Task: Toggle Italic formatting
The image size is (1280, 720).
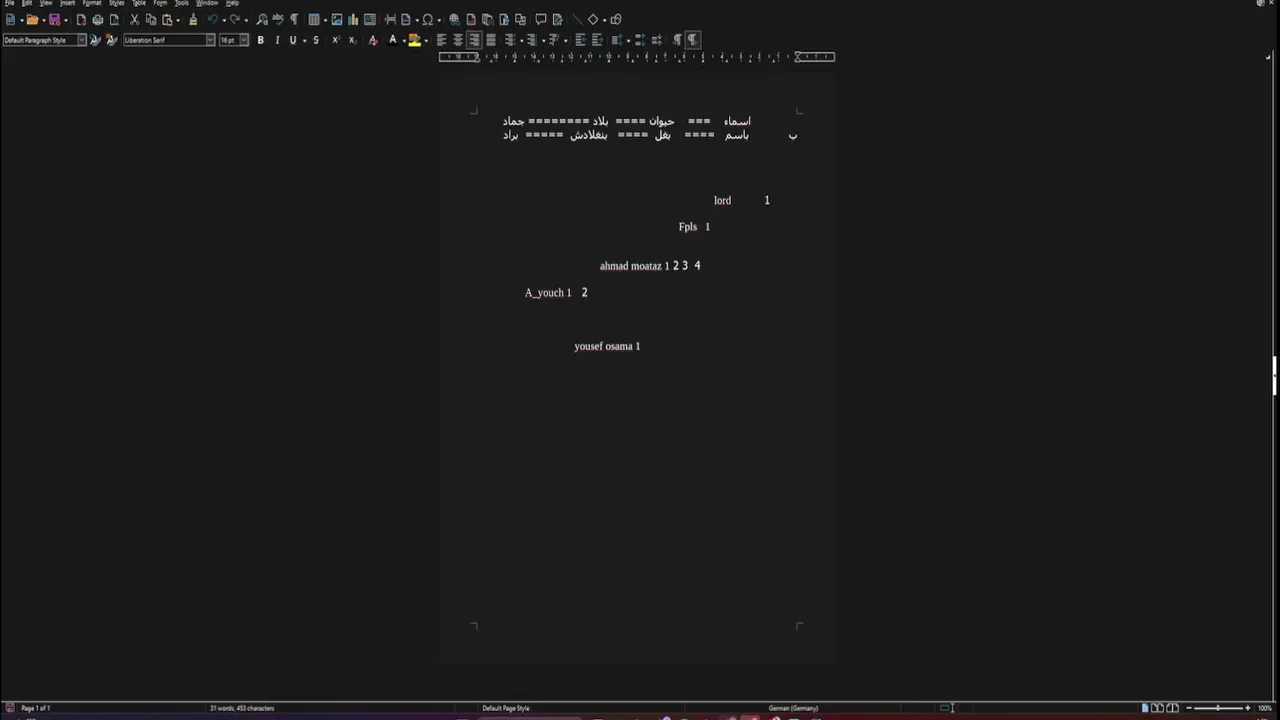Action: pos(277,40)
